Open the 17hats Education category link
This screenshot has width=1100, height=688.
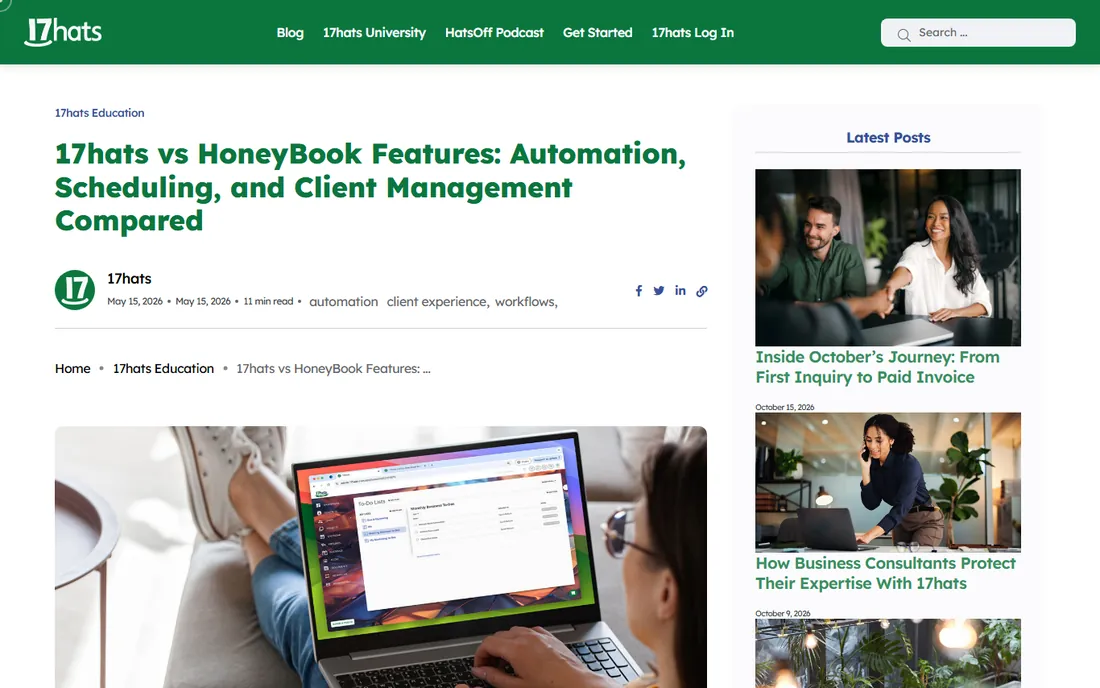pos(100,113)
